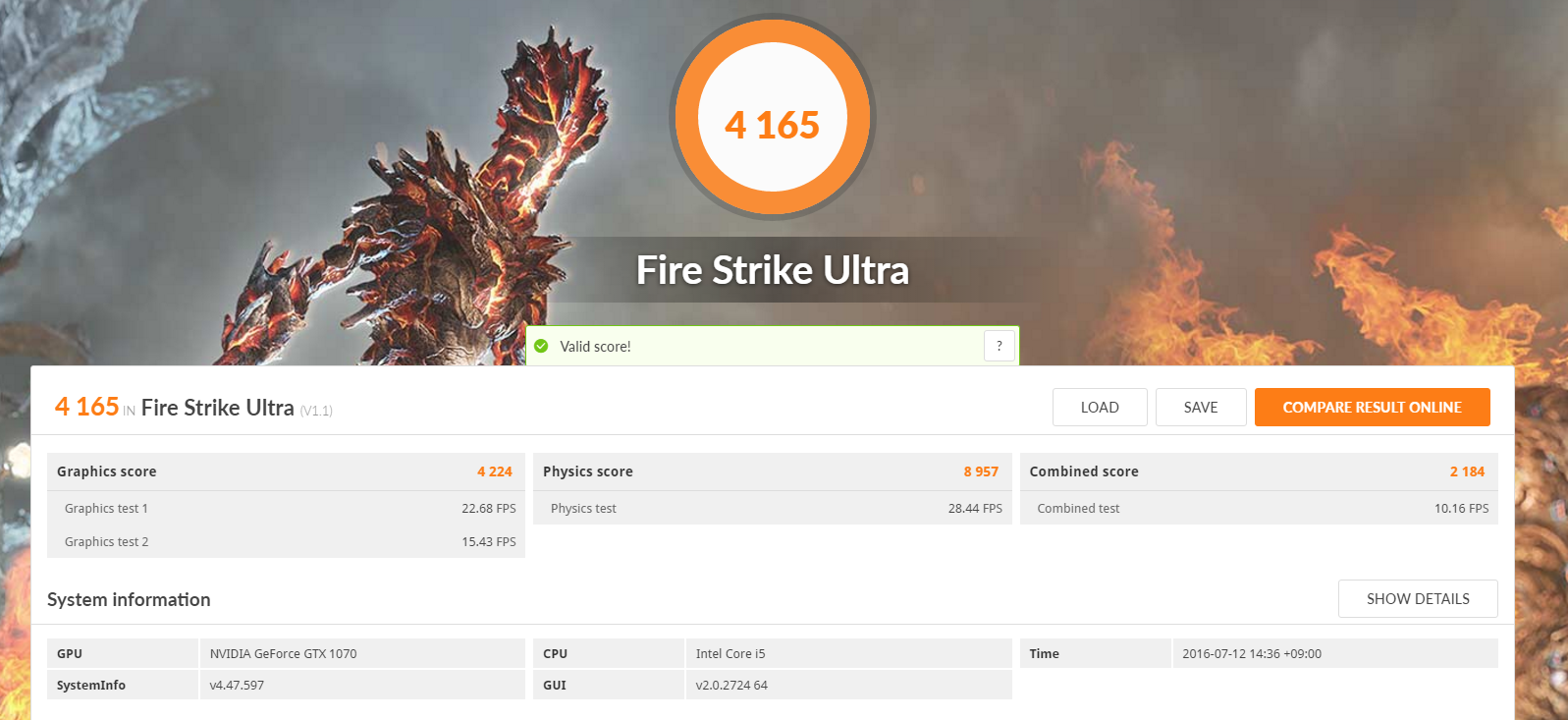Click the Fire Strike Ultra banner title
Viewport: 1568px width, 720px height.
point(773,270)
